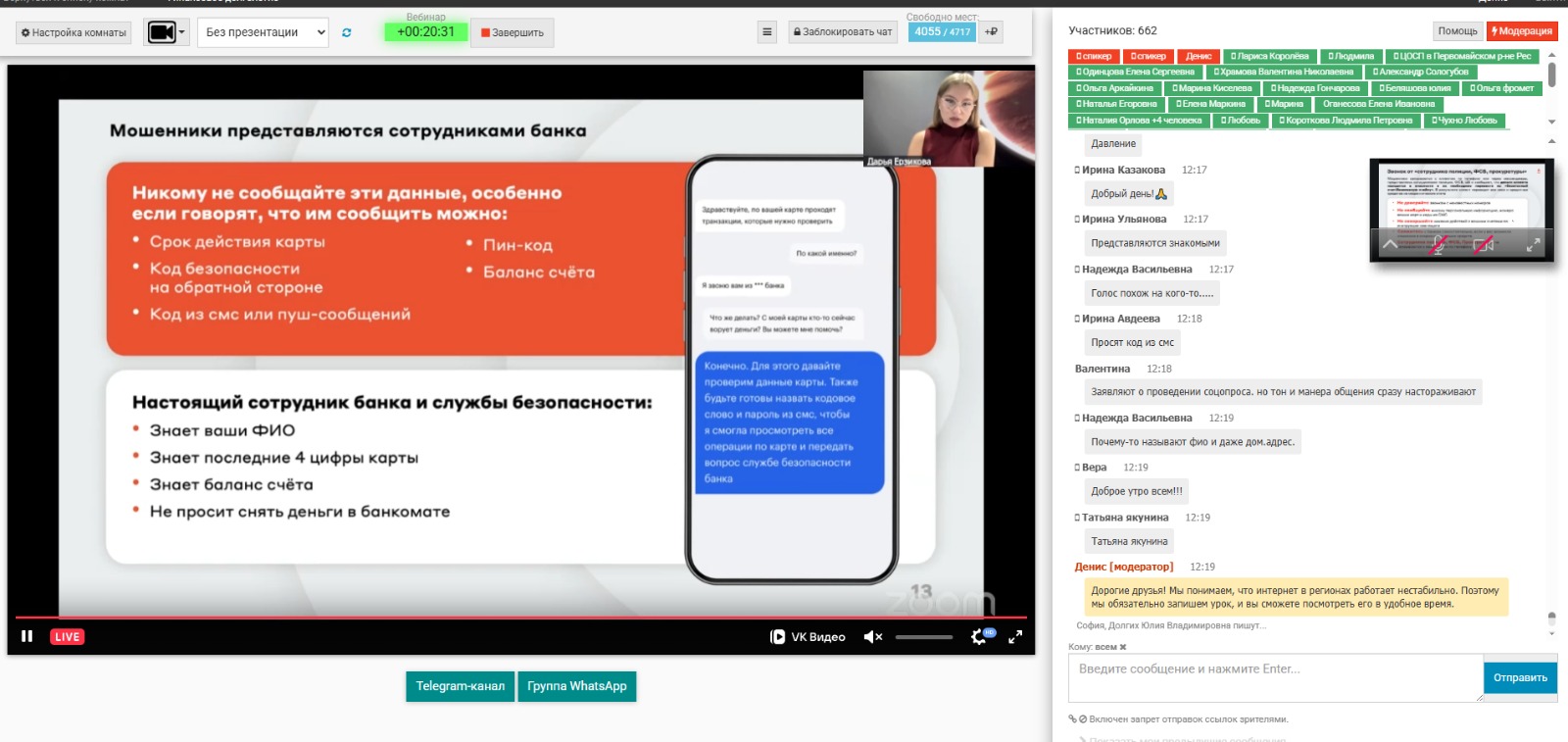Click the Дарья Еркикова speaker webcam thumbnail
1568x742 pixels.
pos(949,119)
